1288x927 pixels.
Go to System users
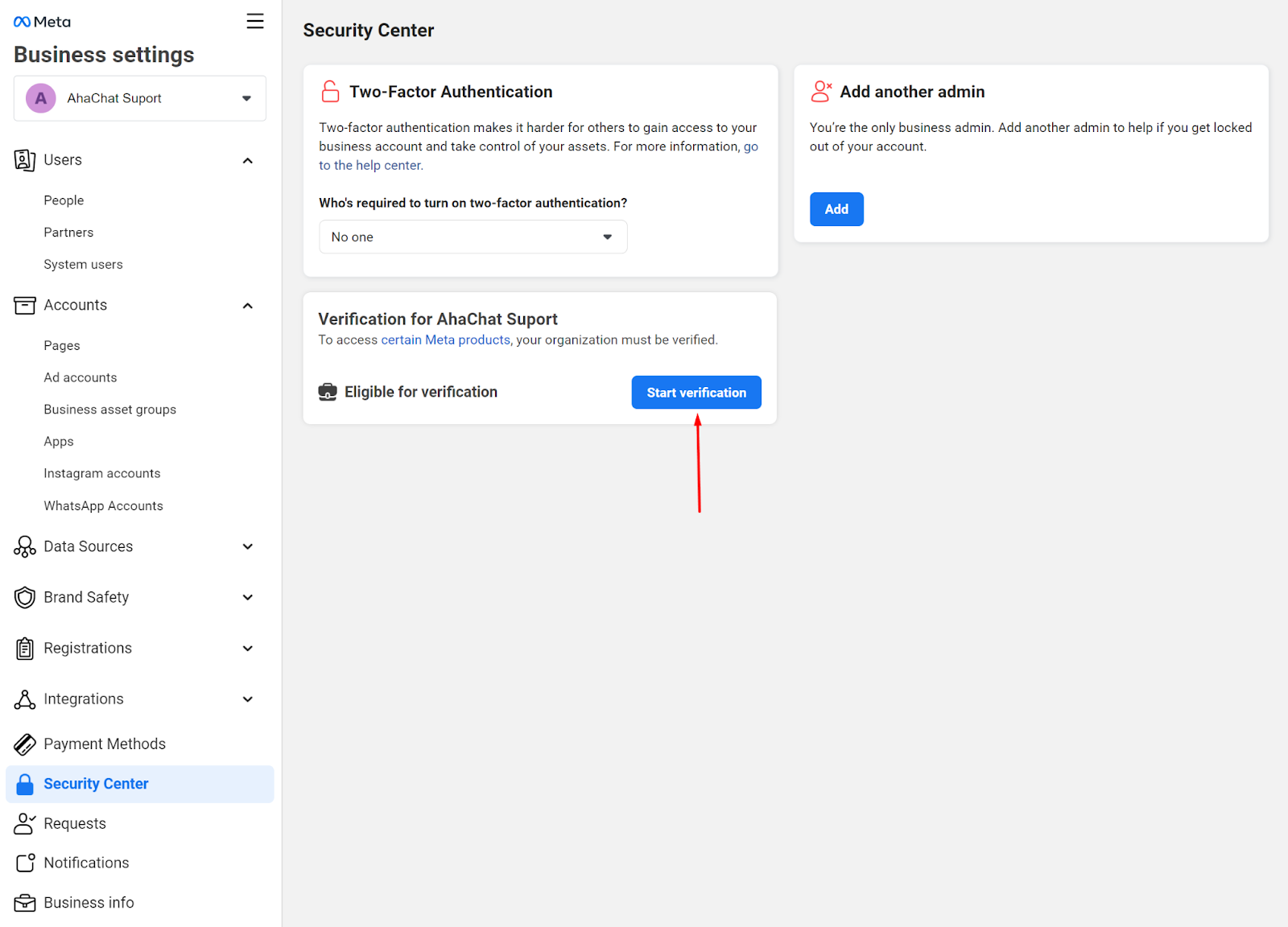tap(83, 265)
